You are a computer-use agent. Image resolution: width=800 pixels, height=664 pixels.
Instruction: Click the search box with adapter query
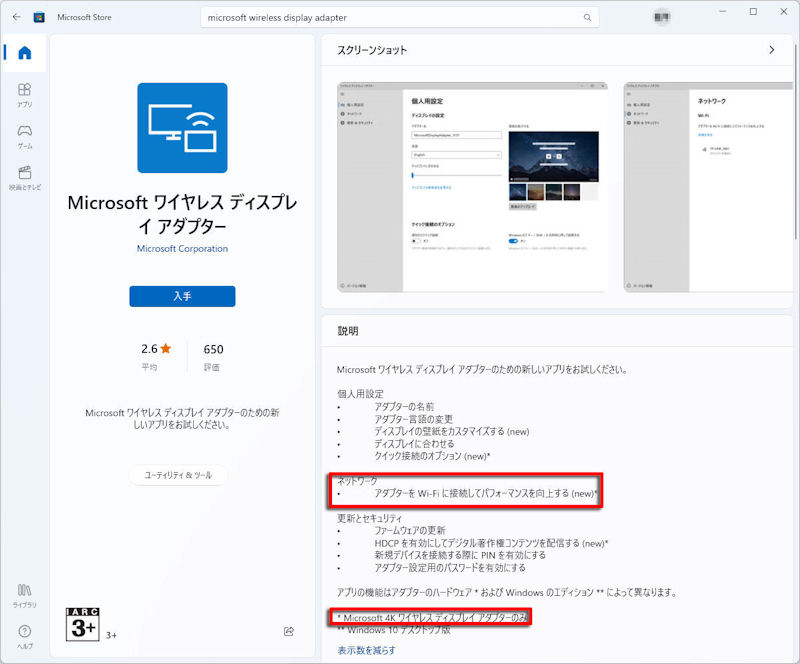click(399, 17)
